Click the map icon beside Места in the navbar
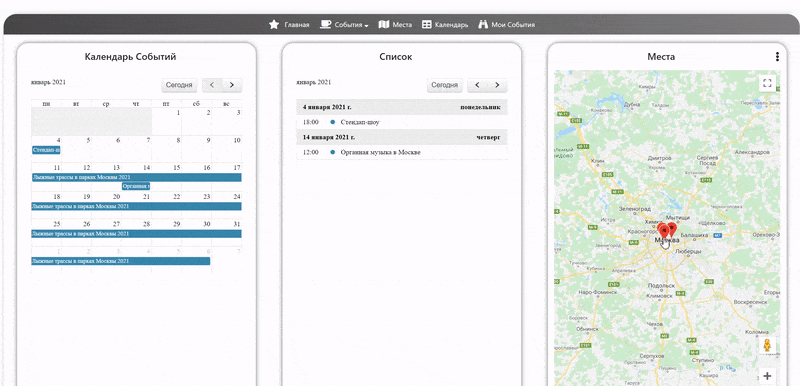 pyautogui.click(x=384, y=24)
